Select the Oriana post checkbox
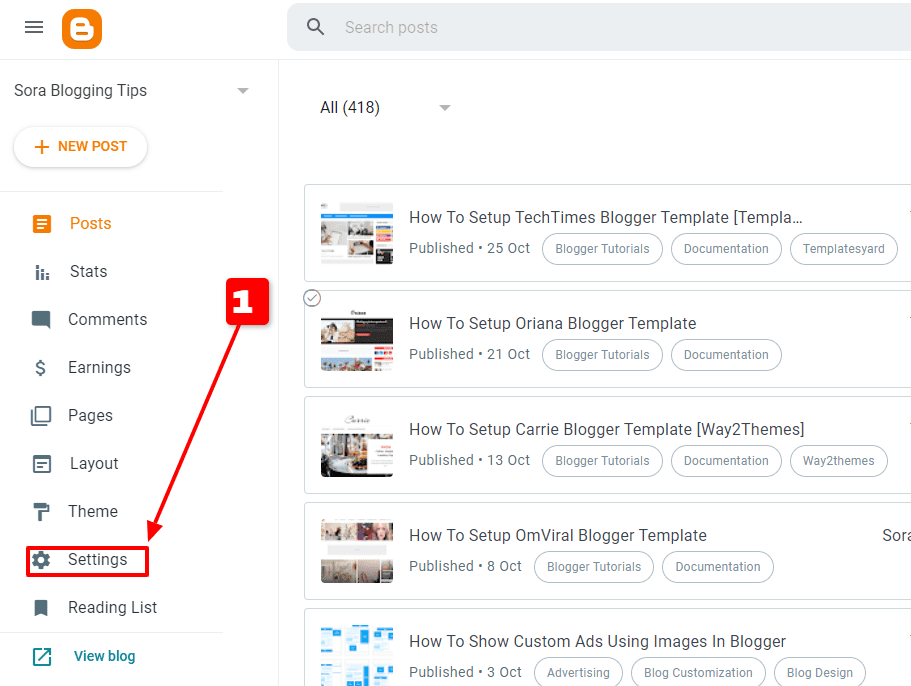The height and width of the screenshot is (686, 911). (x=312, y=298)
